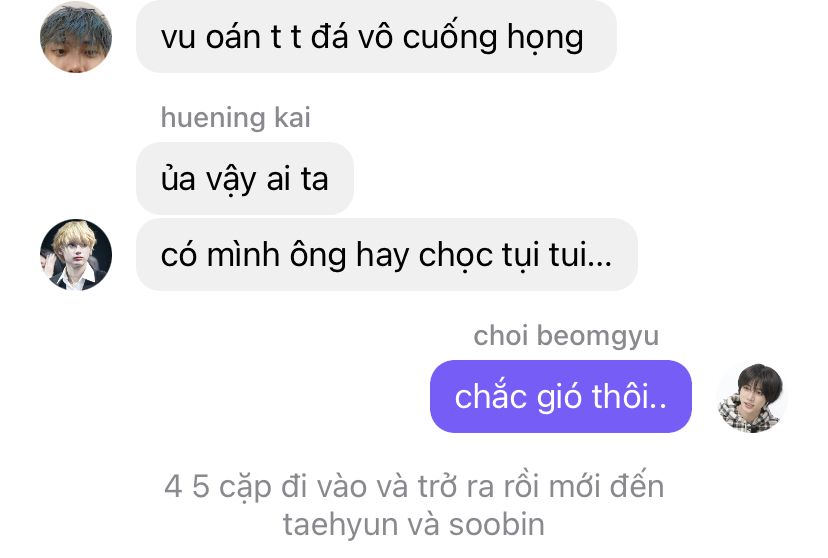828x558 pixels.
Task: Select the purple "chắc gió thôi.." bubble
Action: (561, 396)
